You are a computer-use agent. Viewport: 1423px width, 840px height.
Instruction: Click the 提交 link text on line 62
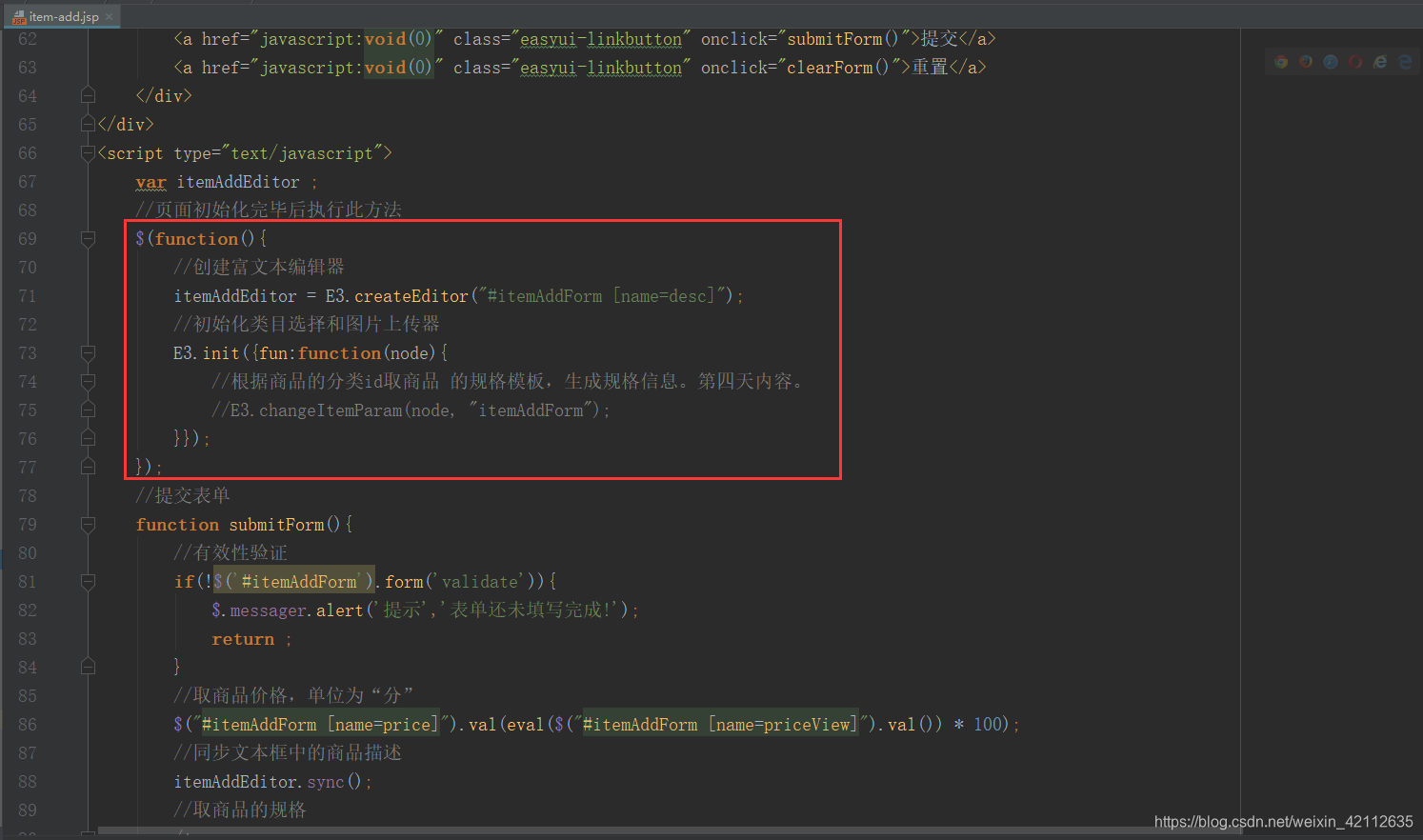(939, 39)
